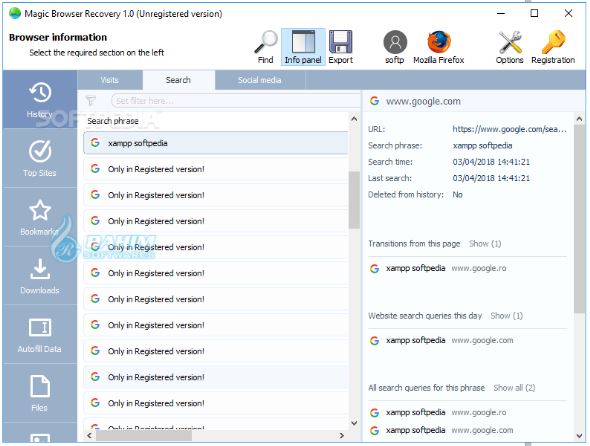Open the Downloads sidebar section

pyautogui.click(x=40, y=276)
